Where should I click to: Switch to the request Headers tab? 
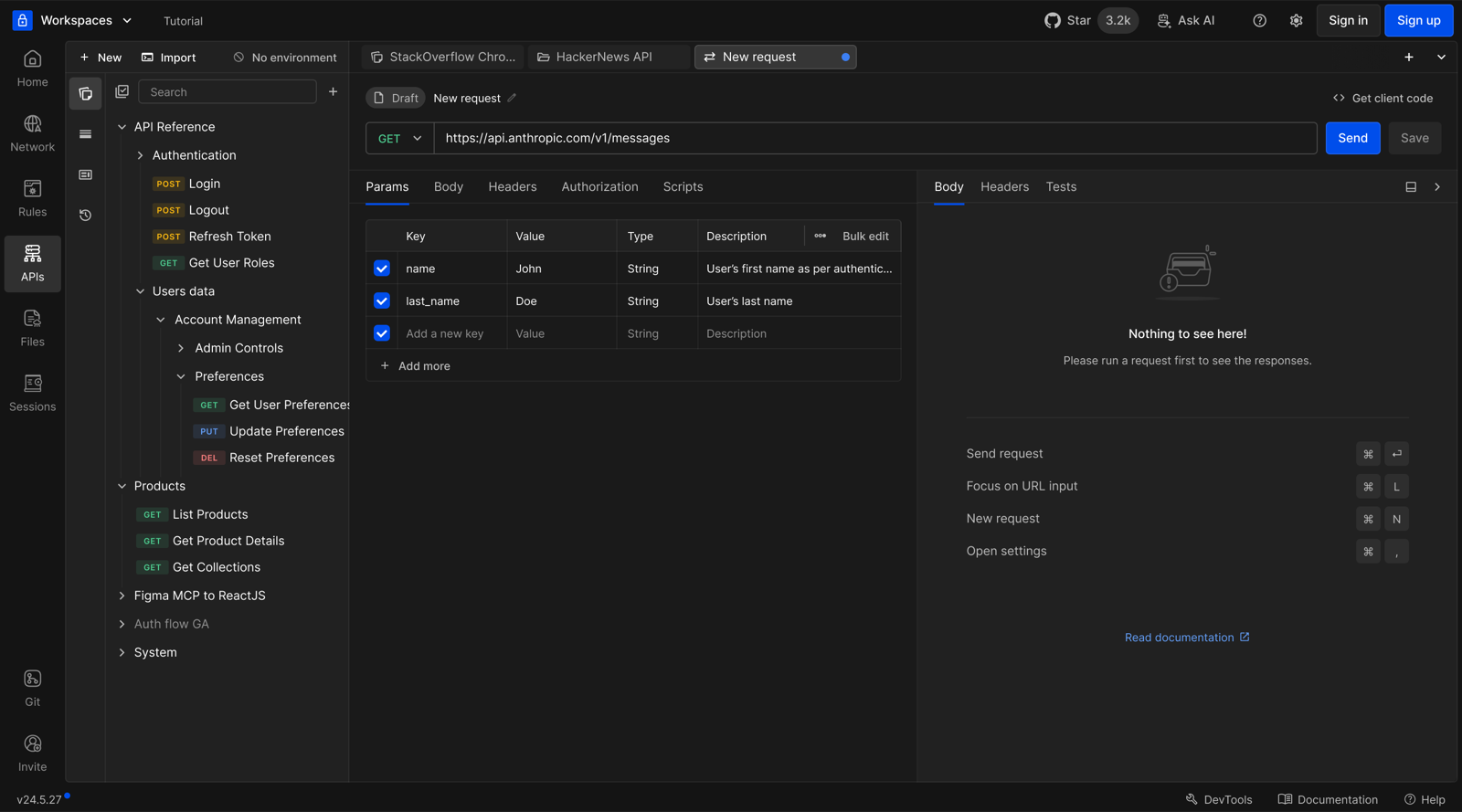513,186
